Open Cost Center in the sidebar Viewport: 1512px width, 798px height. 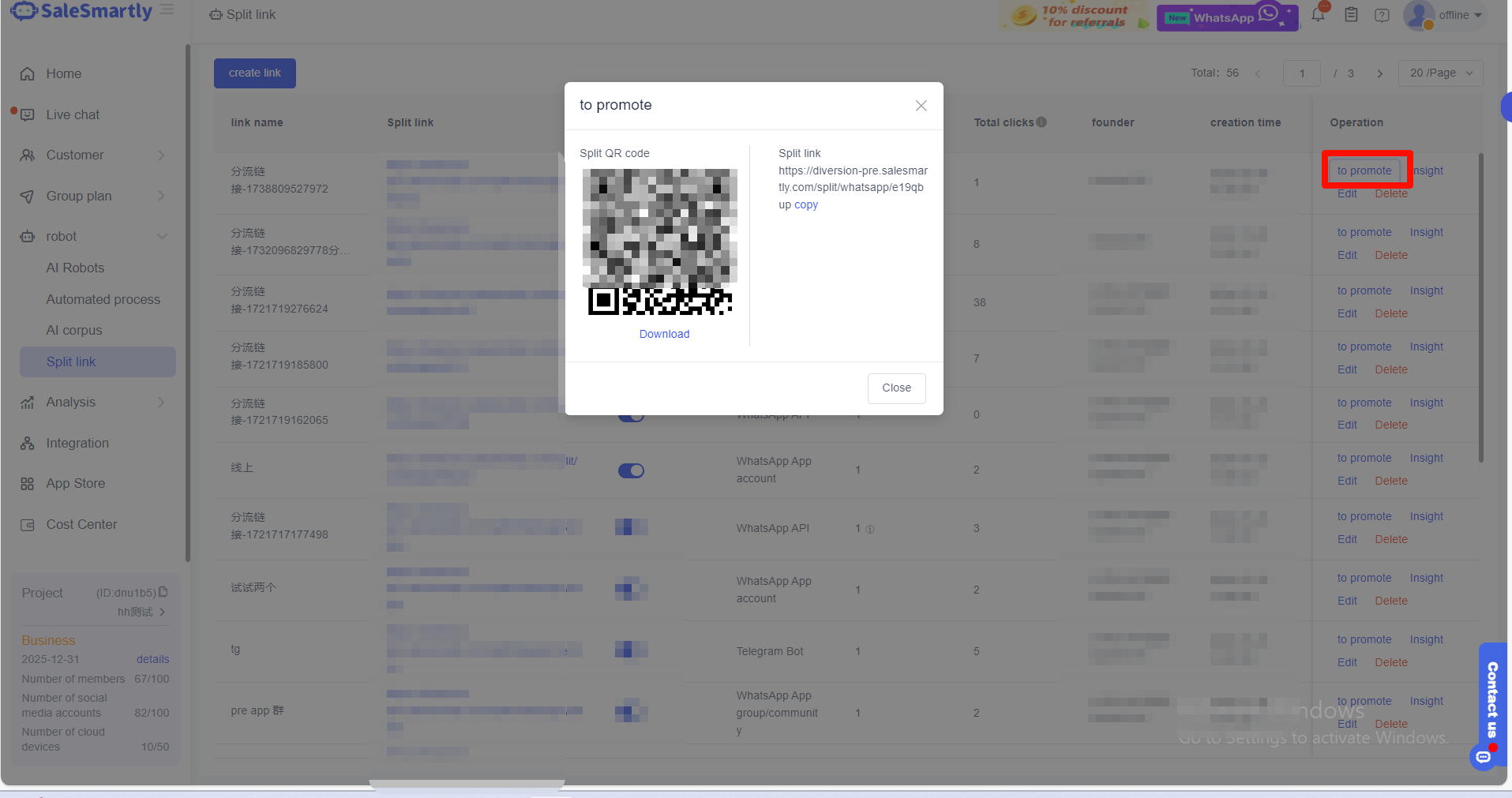[x=81, y=524]
